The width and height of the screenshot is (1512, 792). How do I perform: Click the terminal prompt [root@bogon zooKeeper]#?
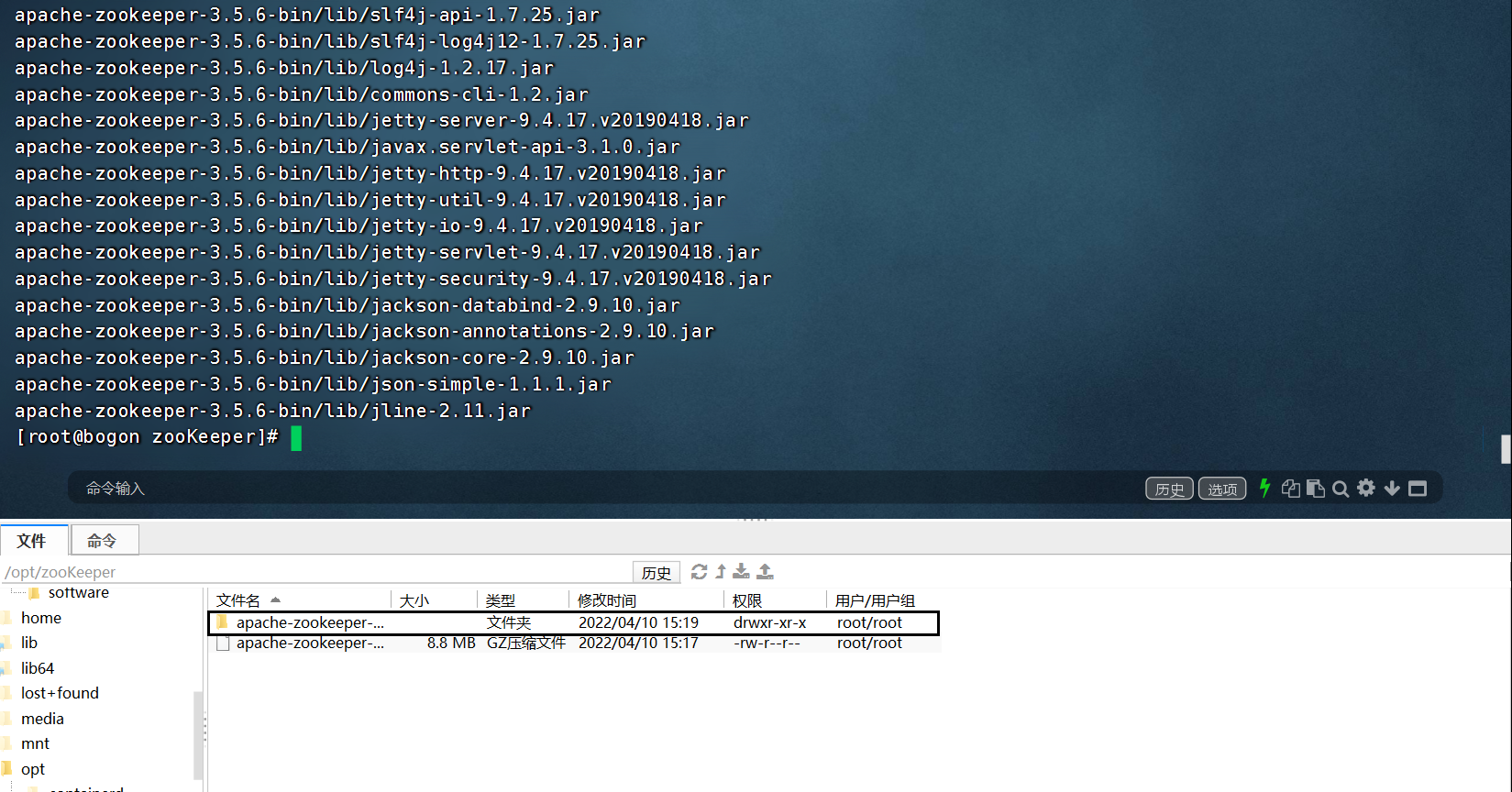[x=148, y=437]
